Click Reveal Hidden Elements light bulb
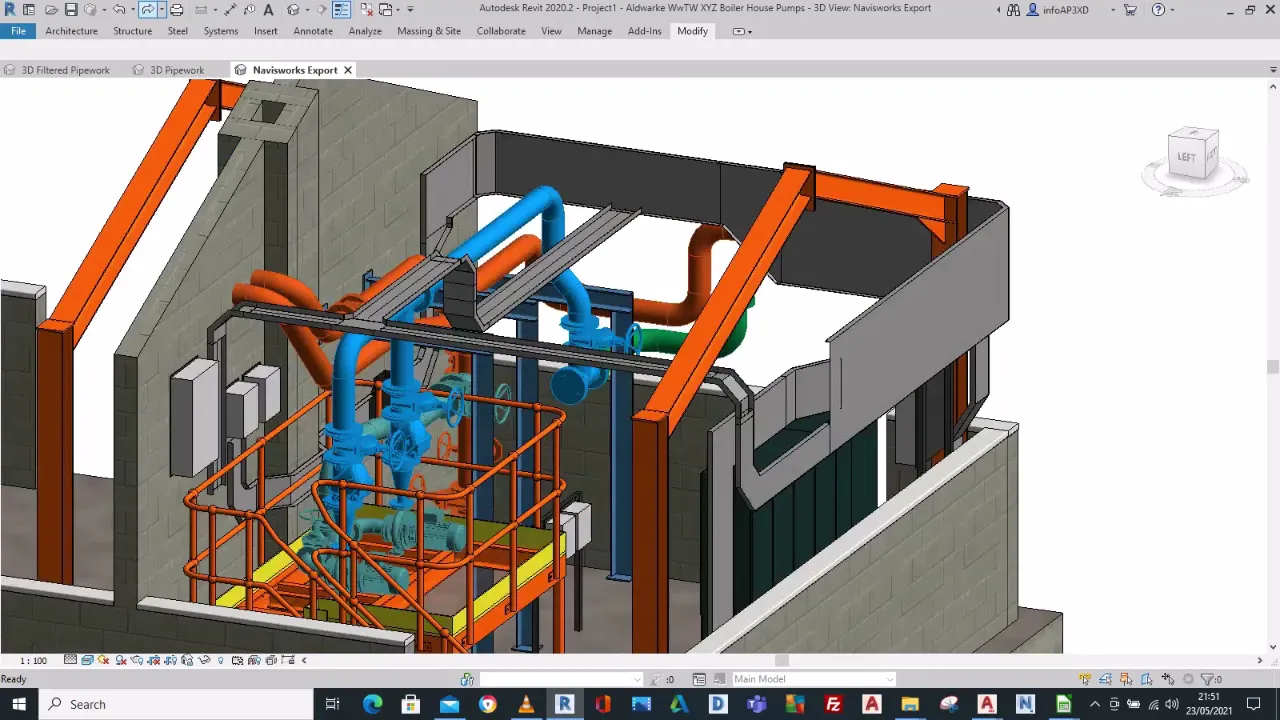1280x720 pixels. (220, 660)
